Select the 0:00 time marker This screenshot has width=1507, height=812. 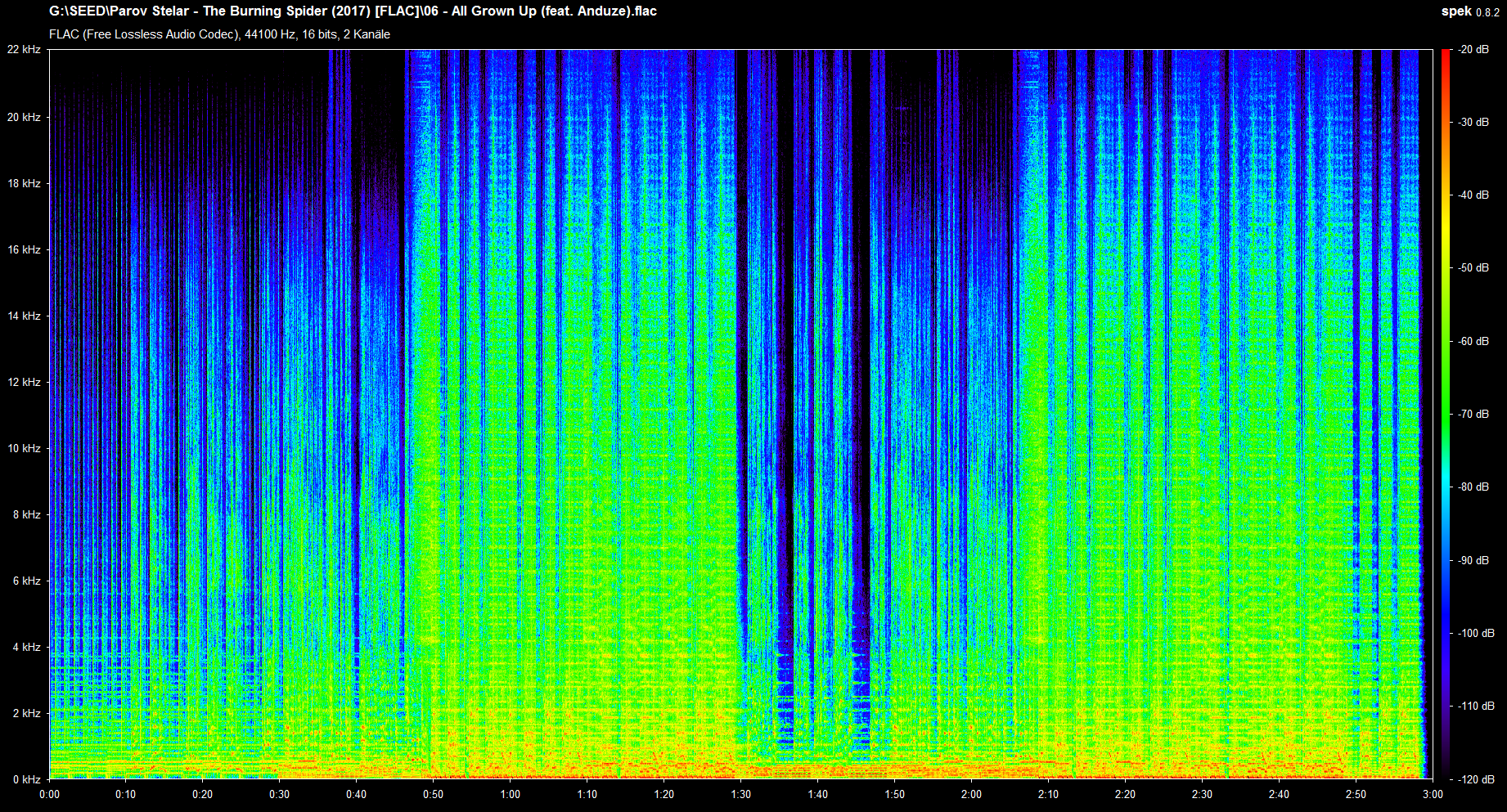49,794
